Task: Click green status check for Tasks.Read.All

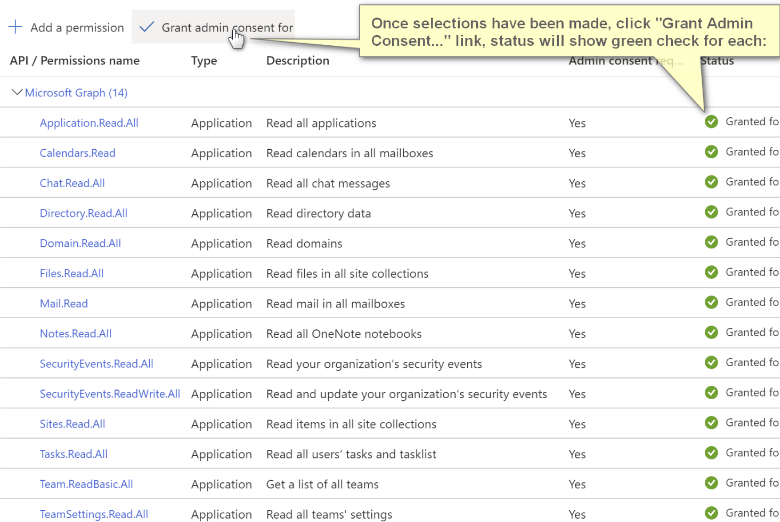Action: tap(711, 452)
